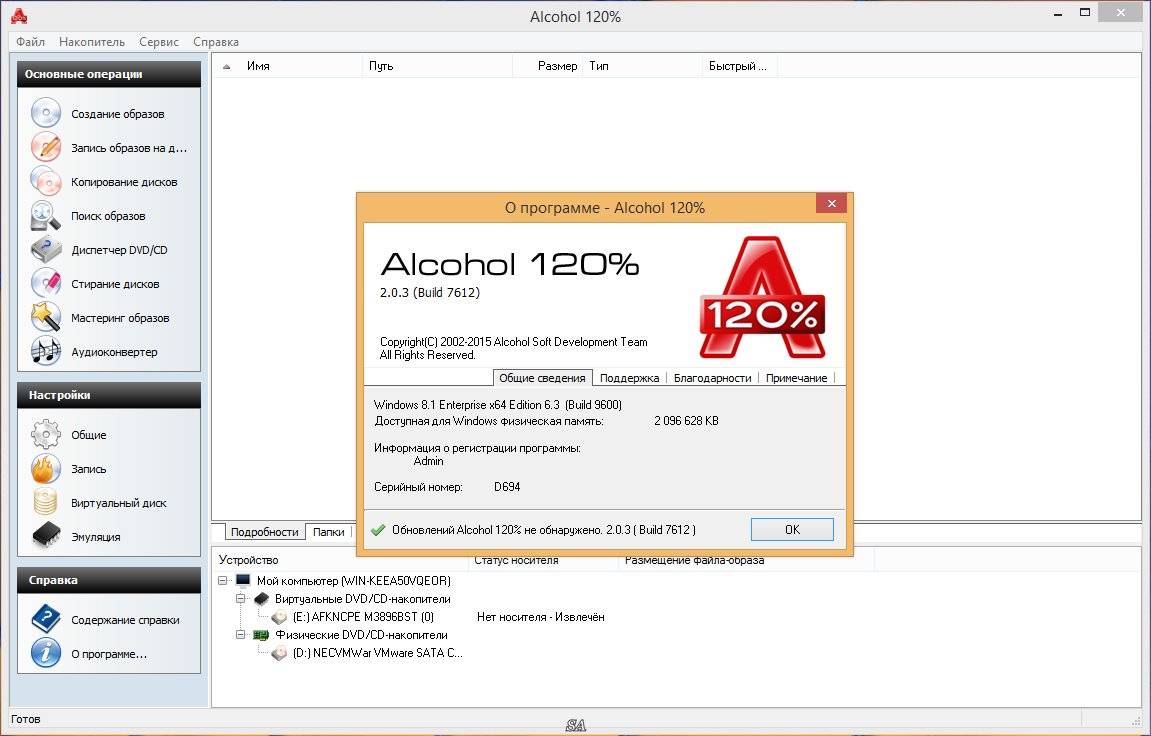Click the Поиск образов magnifier icon
This screenshot has width=1151, height=736.
point(46,216)
